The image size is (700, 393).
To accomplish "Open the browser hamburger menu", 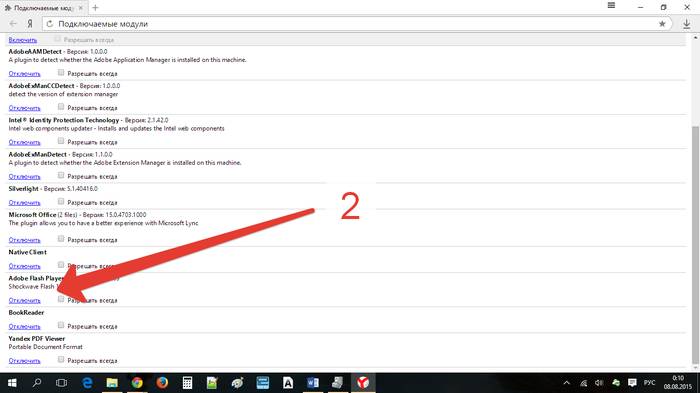I will 612,5.
